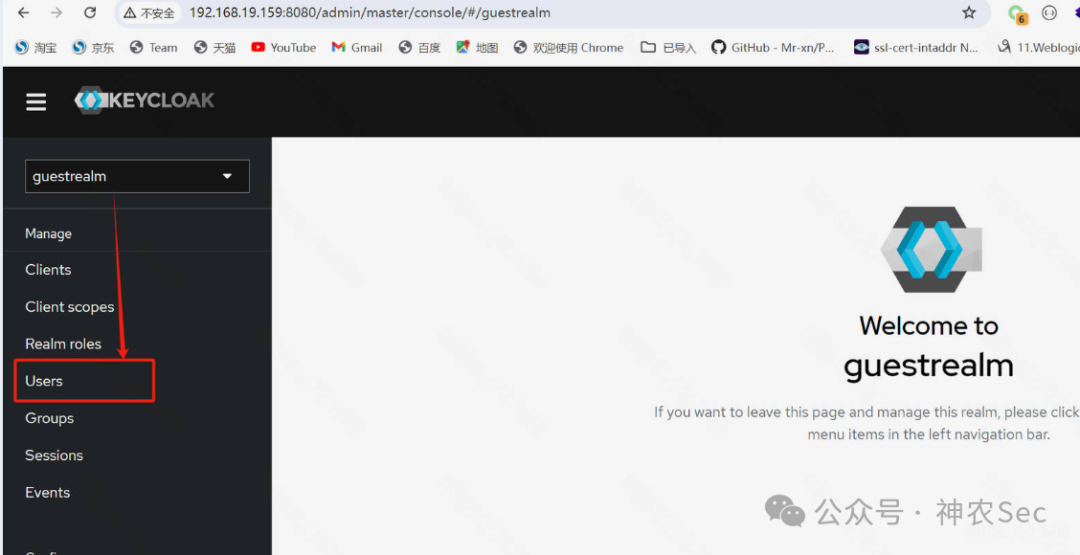Image resolution: width=1080 pixels, height=555 pixels.
Task: Open Clients in the sidebar
Action: pyautogui.click(x=48, y=270)
